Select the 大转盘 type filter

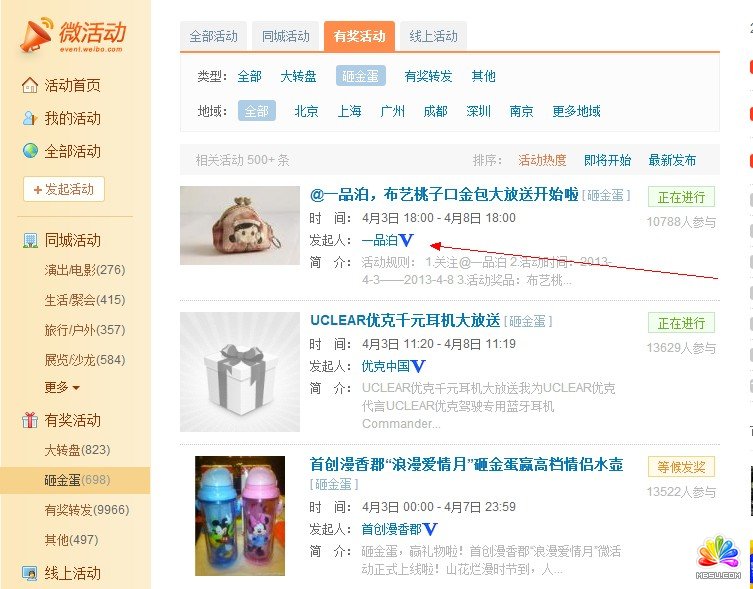tap(298, 76)
